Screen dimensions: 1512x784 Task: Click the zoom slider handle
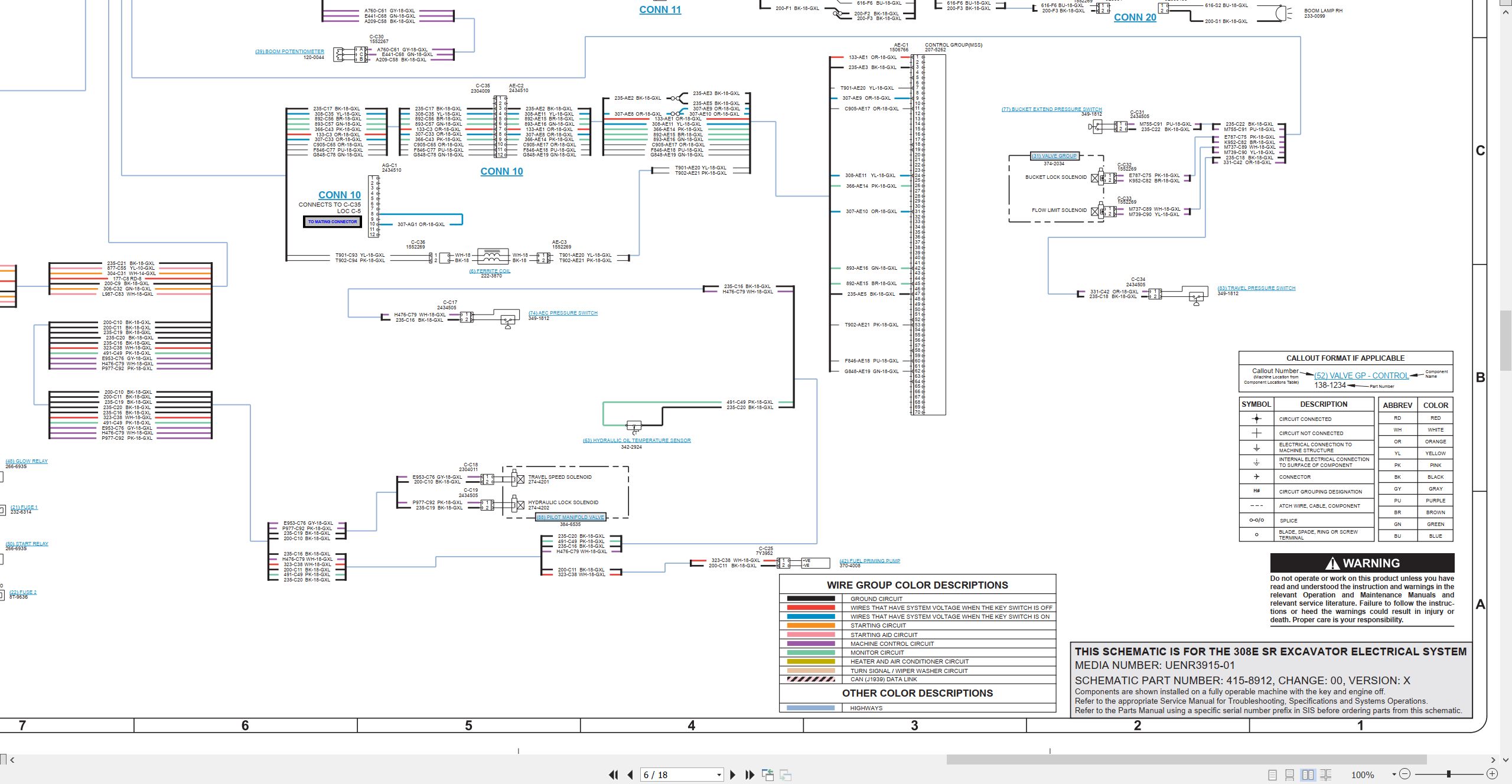coord(1448,774)
